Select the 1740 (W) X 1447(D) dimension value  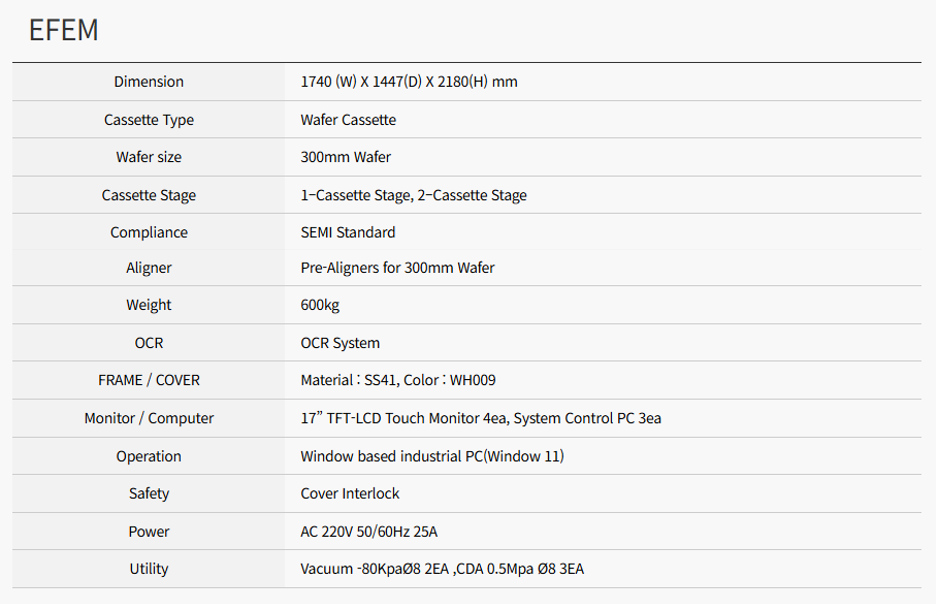(409, 82)
